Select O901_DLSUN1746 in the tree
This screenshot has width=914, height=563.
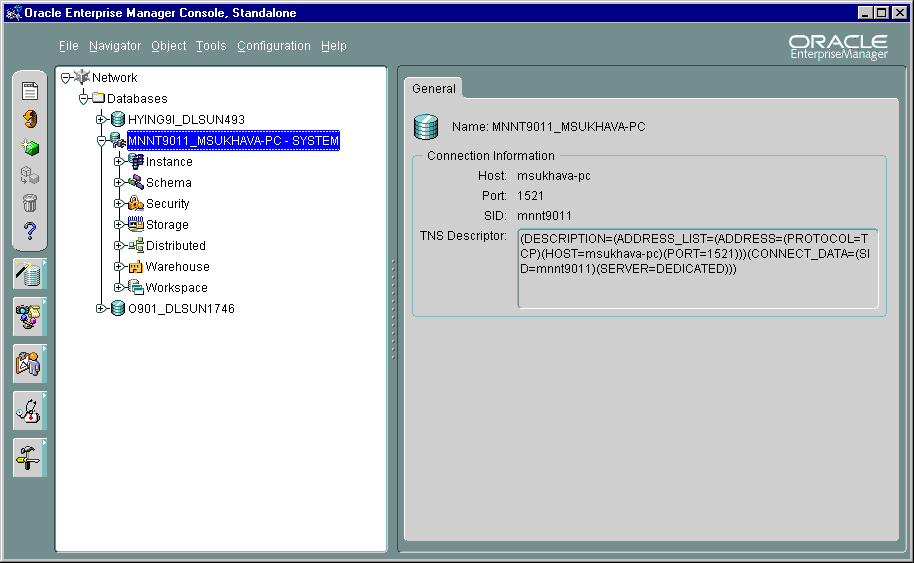[181, 308]
